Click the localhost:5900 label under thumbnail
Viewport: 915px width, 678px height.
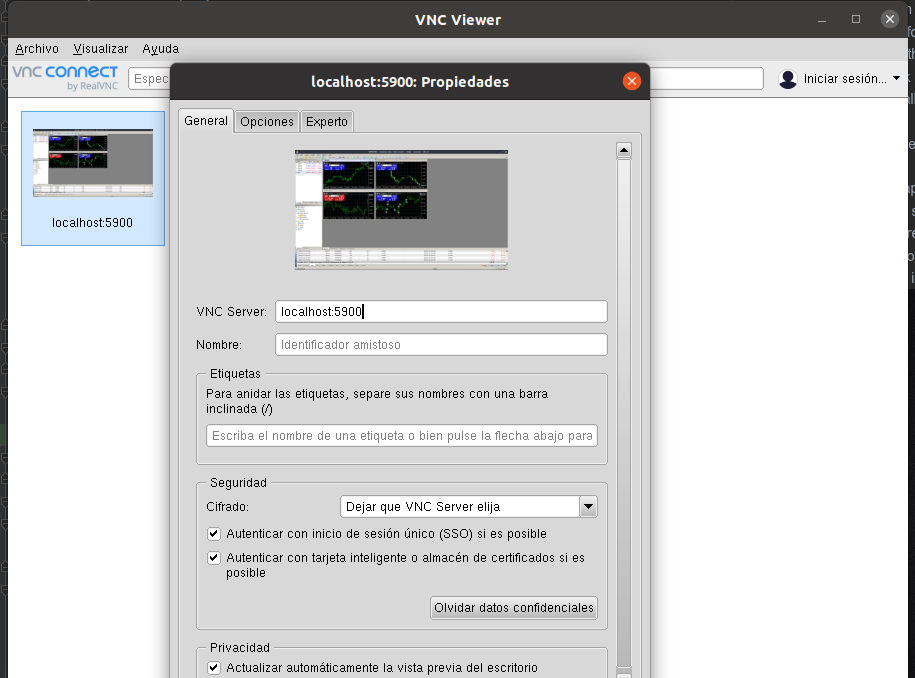pos(92,223)
